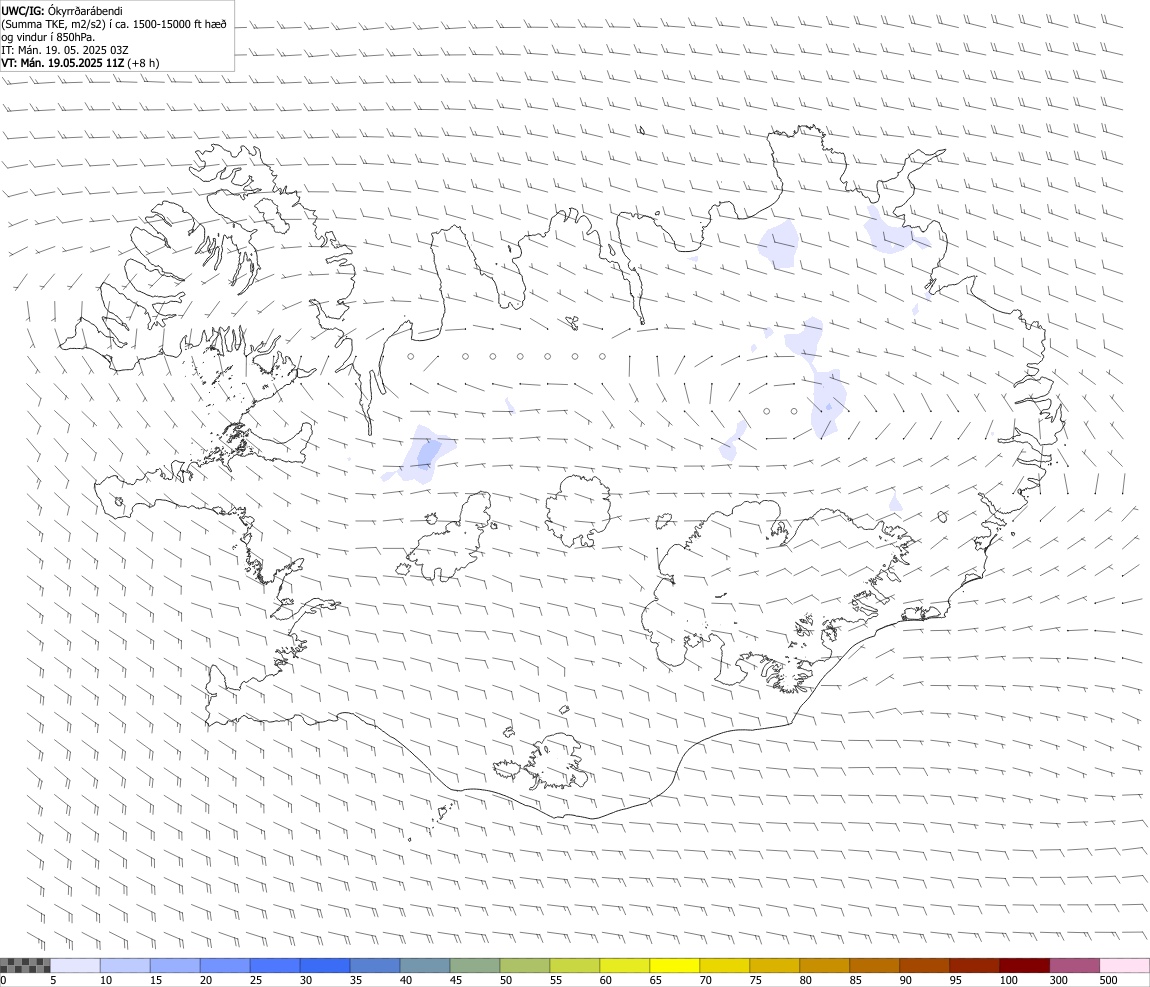Image resolution: width=1150 pixels, height=987 pixels.
Task: Click the 'VT: Mán. 19.05.2025 11Z' valid time
Action: pos(62,63)
